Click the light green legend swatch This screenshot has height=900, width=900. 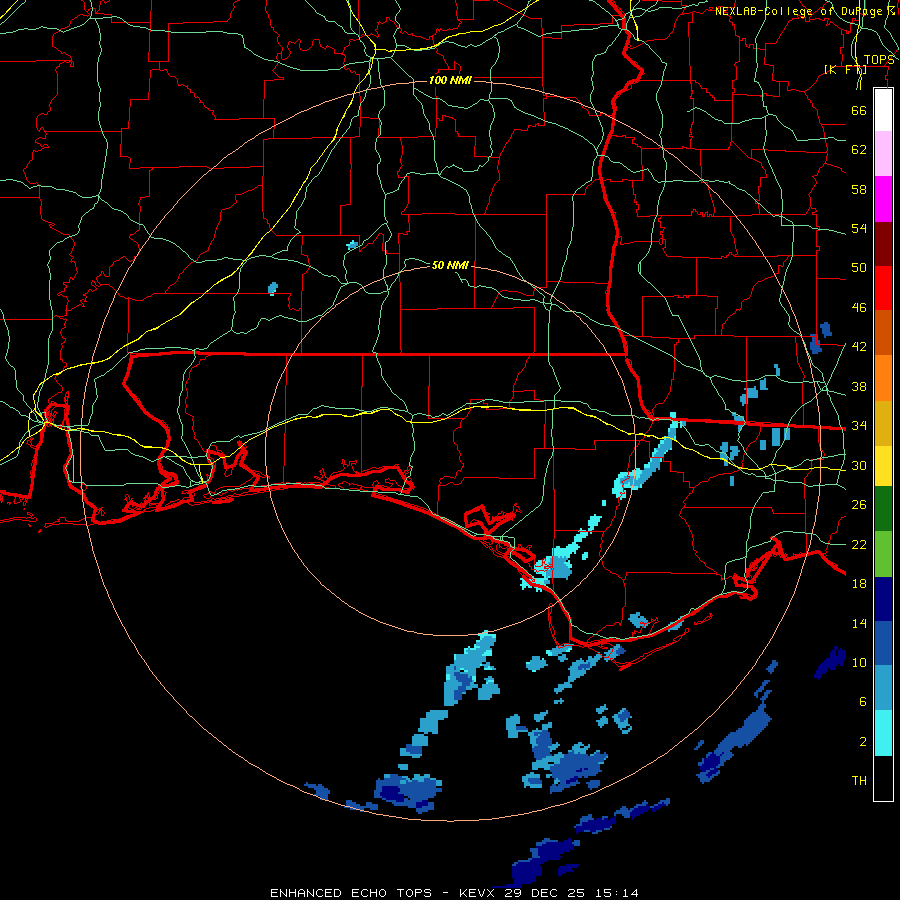883,554
